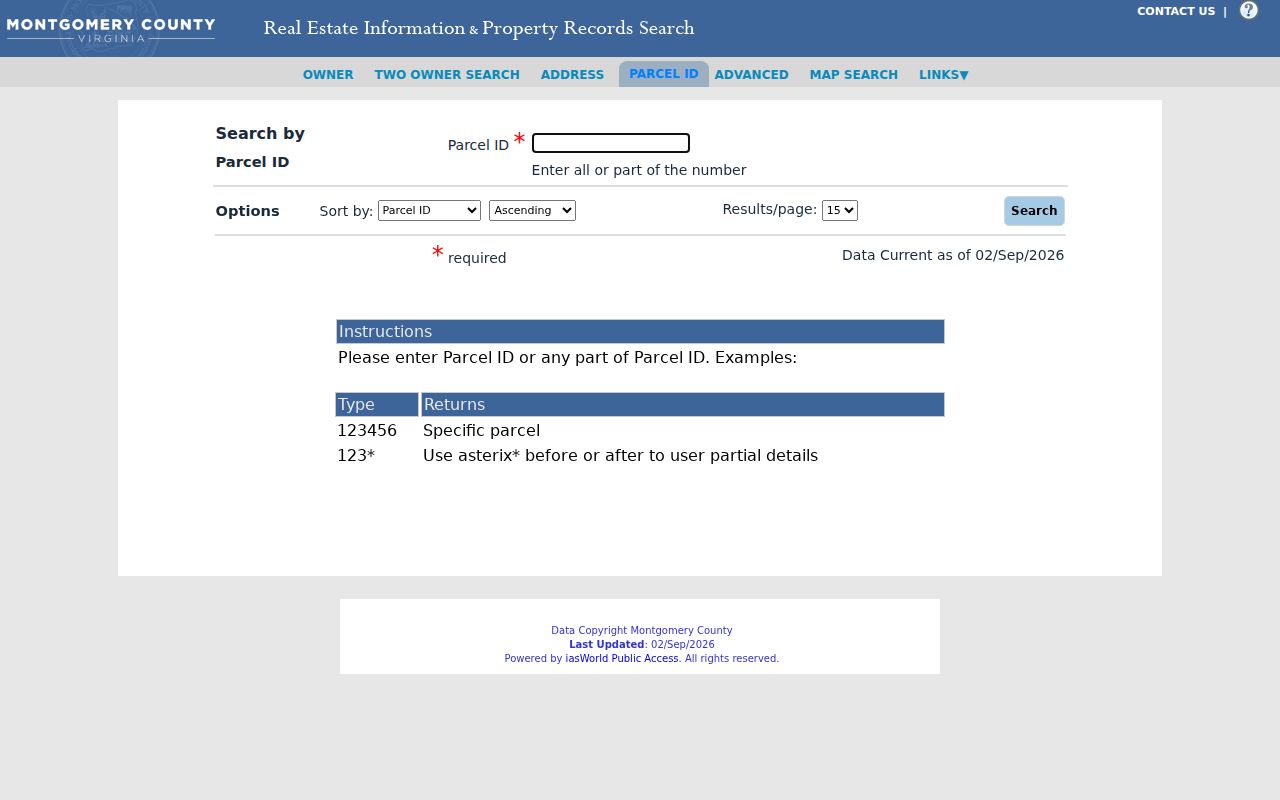Click the 'Enter all or part of the number' hint
Screen dimensions: 1280x800
click(x=639, y=170)
